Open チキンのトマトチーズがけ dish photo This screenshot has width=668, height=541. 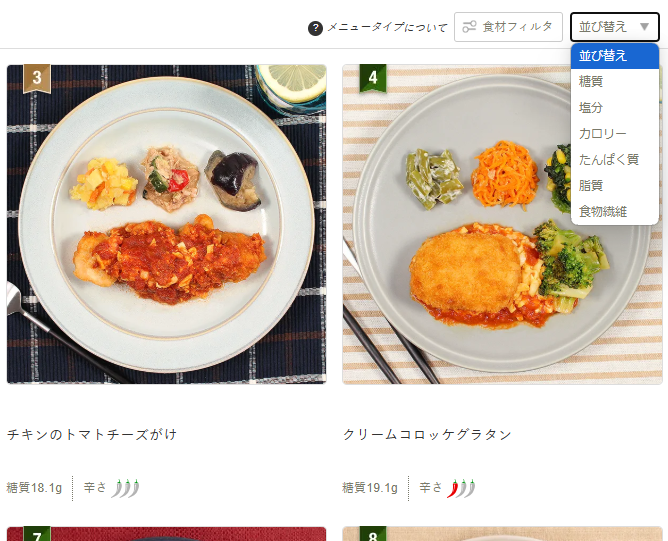point(167,224)
